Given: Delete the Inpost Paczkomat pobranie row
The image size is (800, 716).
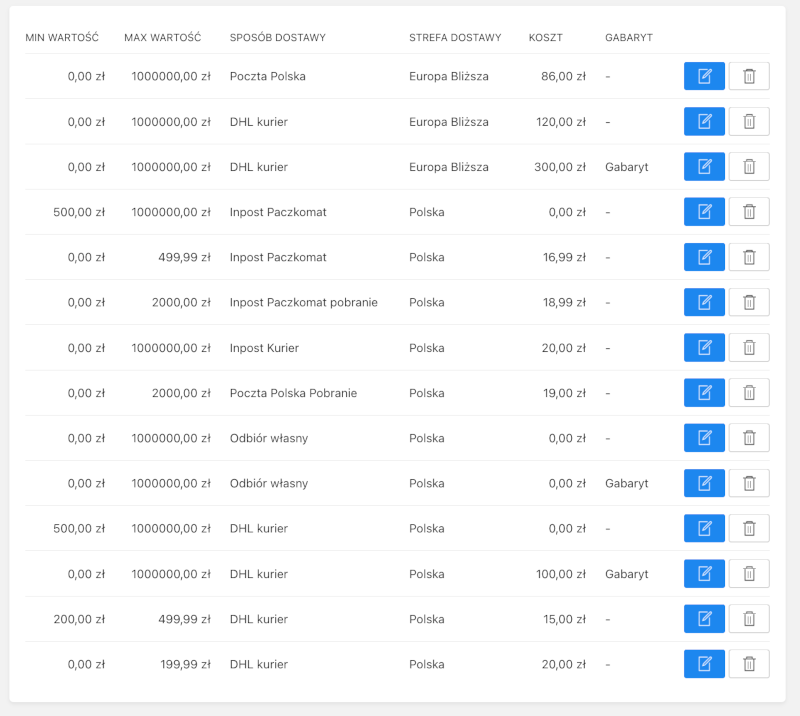Looking at the screenshot, I should 749,302.
